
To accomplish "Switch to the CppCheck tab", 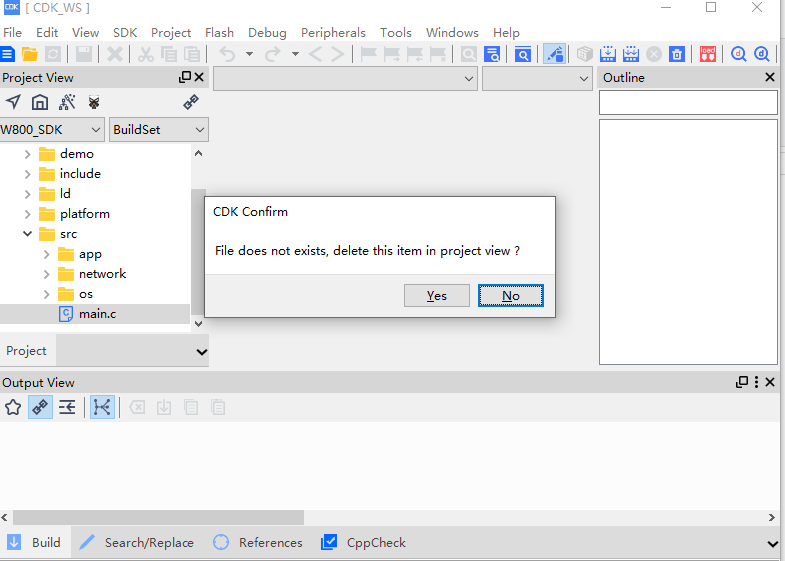I will point(364,542).
